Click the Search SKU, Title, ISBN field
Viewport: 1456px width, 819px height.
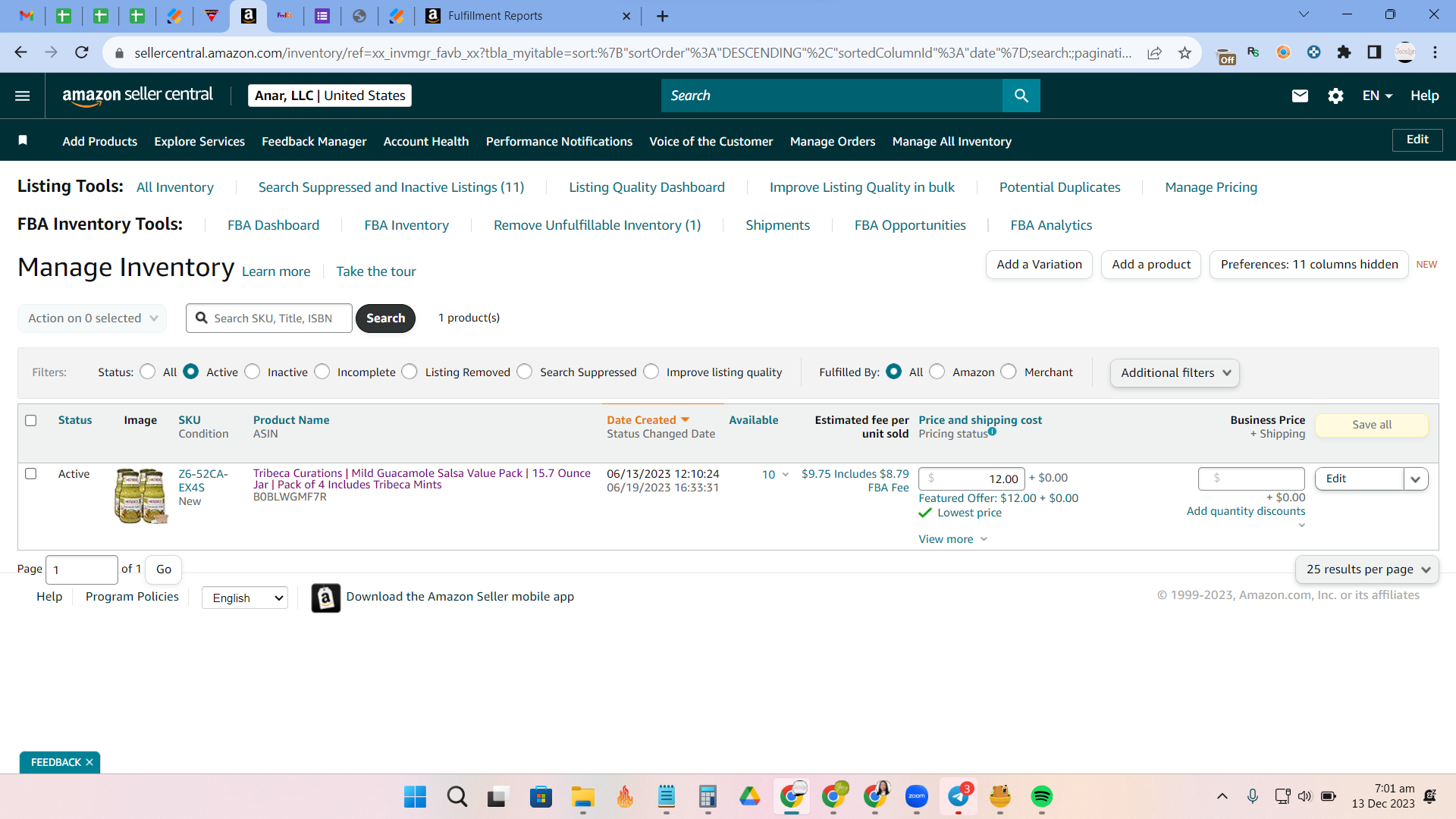click(269, 318)
